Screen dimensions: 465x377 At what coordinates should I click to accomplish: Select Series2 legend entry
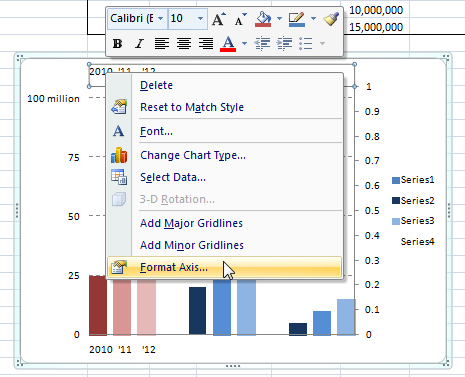pyautogui.click(x=413, y=201)
